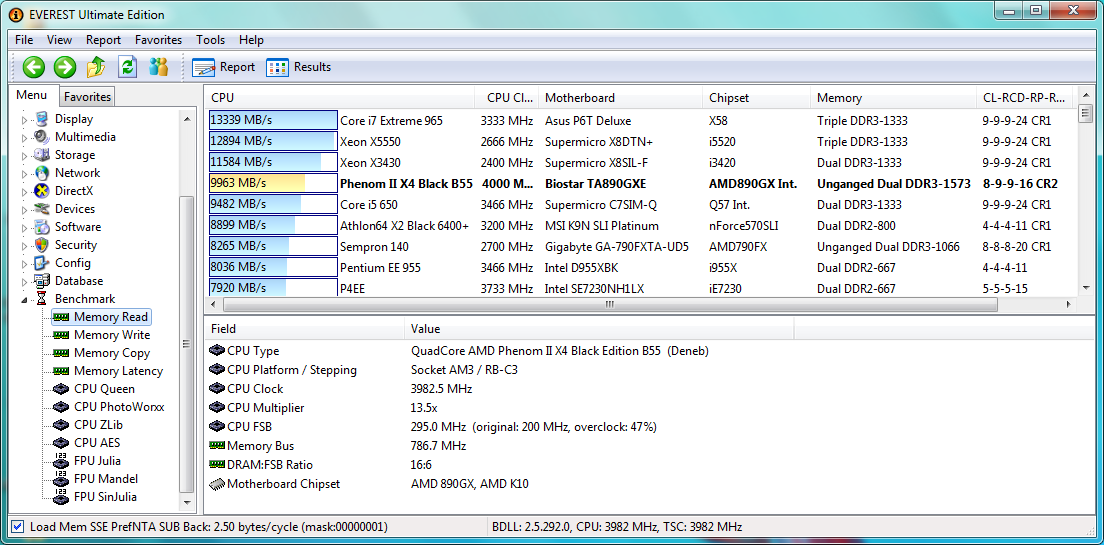Click the yellow 9963 MB/s result bar
Viewport: 1104px width, 545px height.
pos(273,184)
